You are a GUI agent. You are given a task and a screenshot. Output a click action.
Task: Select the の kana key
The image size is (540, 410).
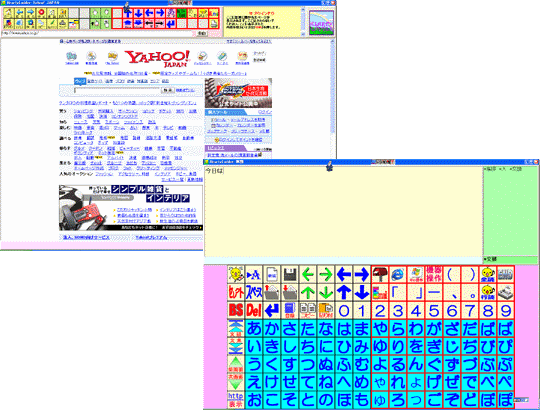tap(326, 400)
